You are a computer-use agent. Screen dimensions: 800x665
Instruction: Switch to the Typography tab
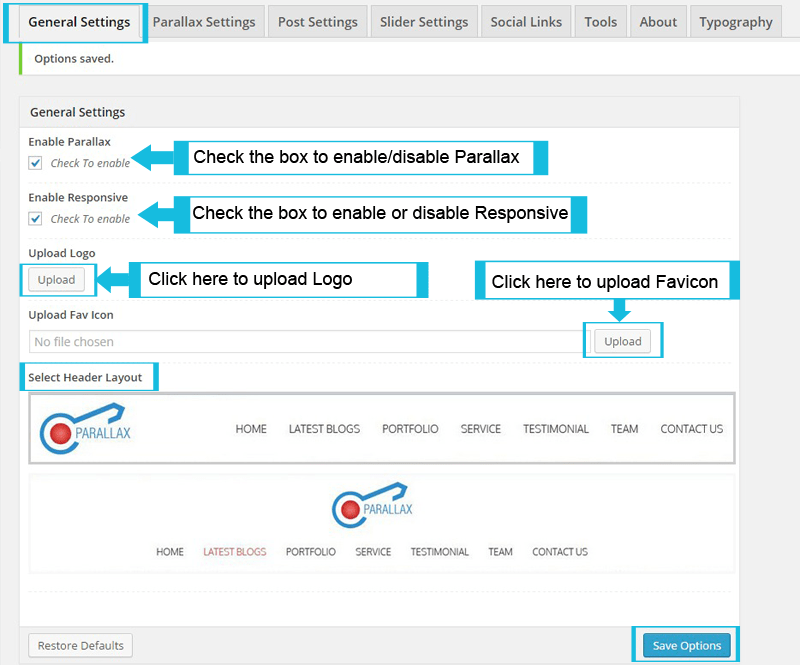[x=735, y=22]
